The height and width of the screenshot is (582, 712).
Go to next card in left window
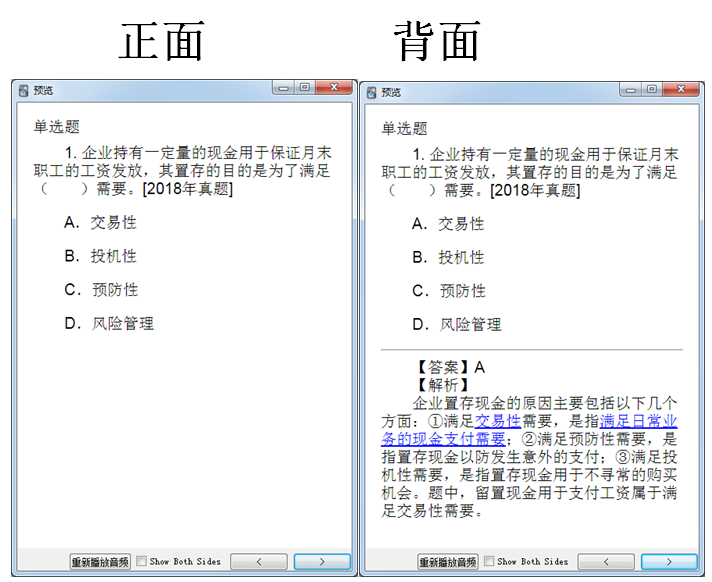click(x=322, y=562)
